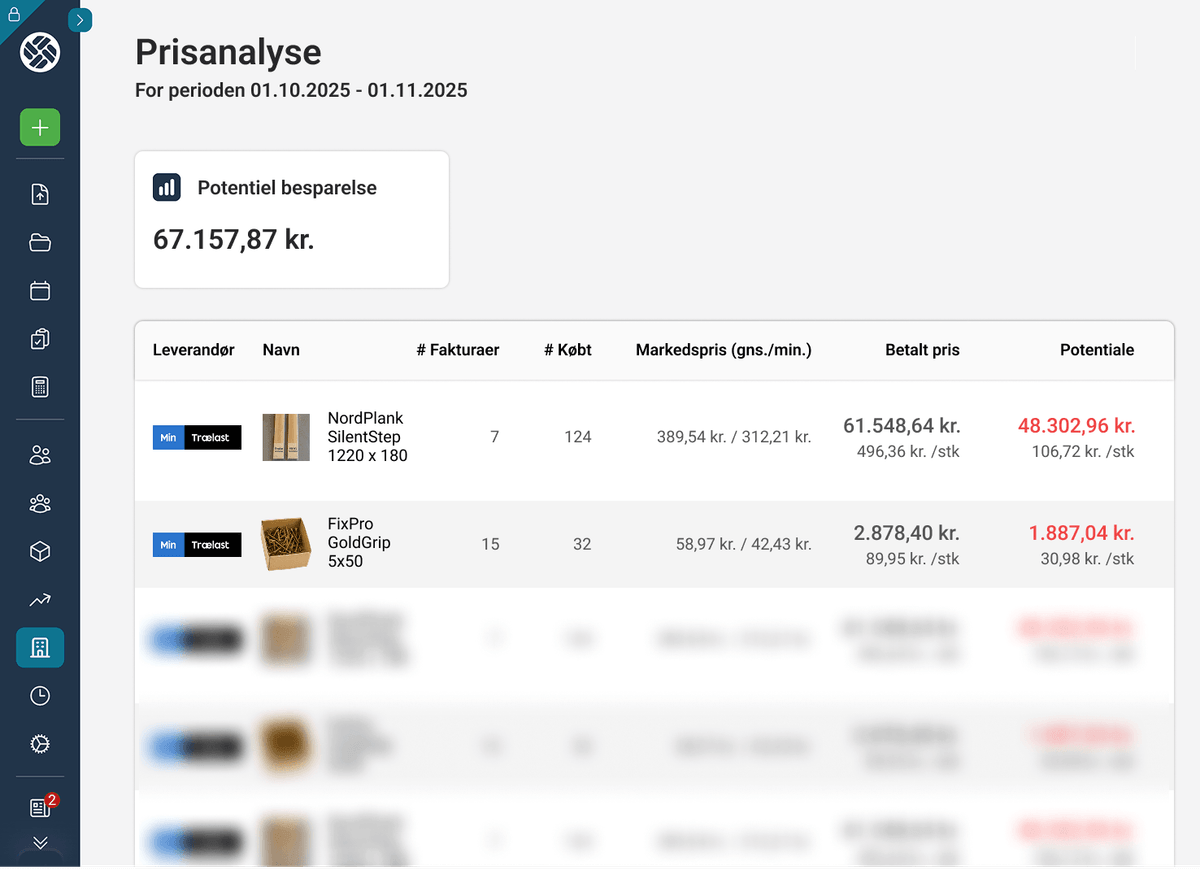Expand more sidebar items with double chevron
The height and width of the screenshot is (870, 1200).
(40, 842)
